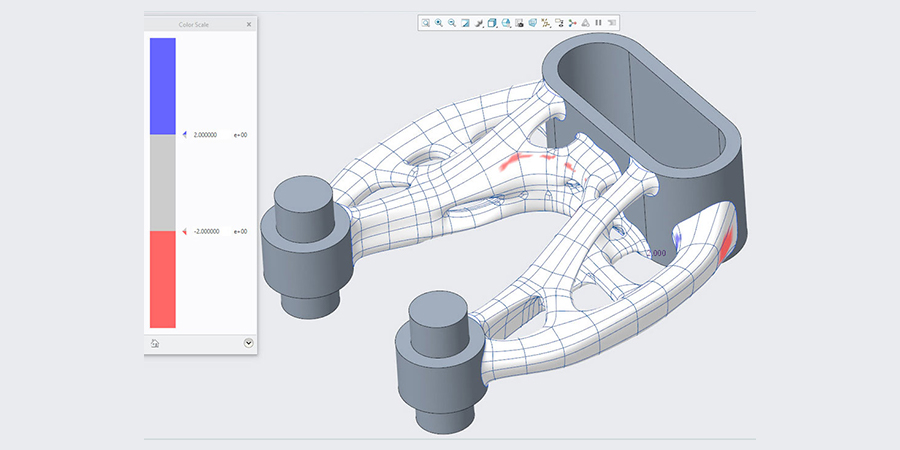Click the upper limit value 2.000000 field

click(x=207, y=133)
